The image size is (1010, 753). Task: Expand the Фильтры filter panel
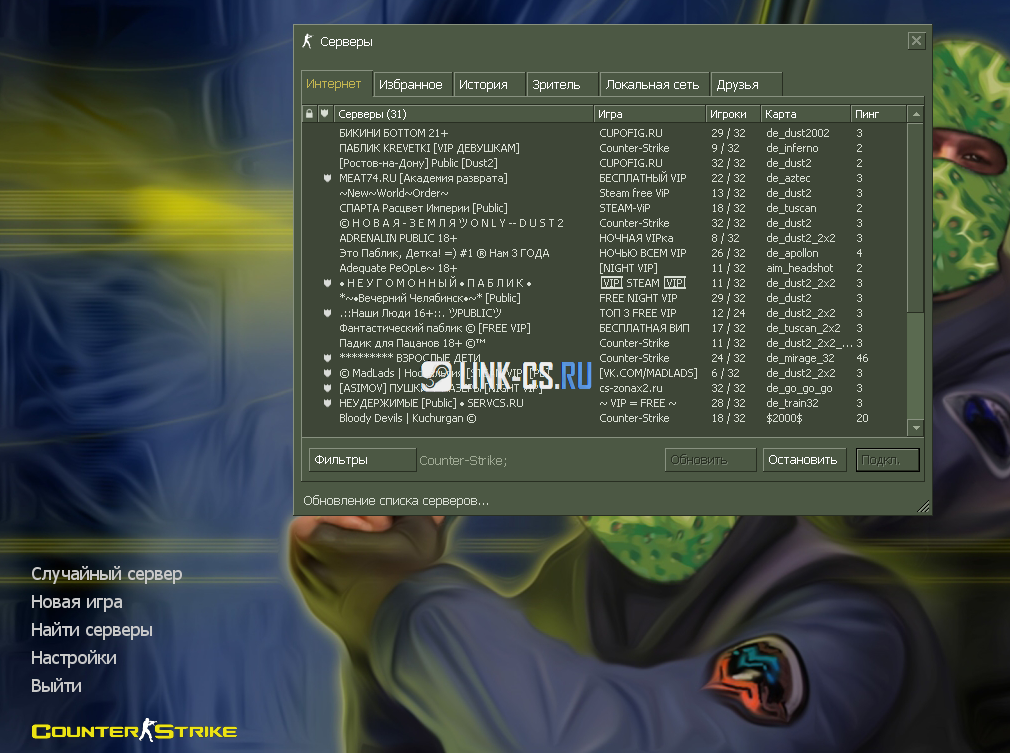[x=362, y=460]
